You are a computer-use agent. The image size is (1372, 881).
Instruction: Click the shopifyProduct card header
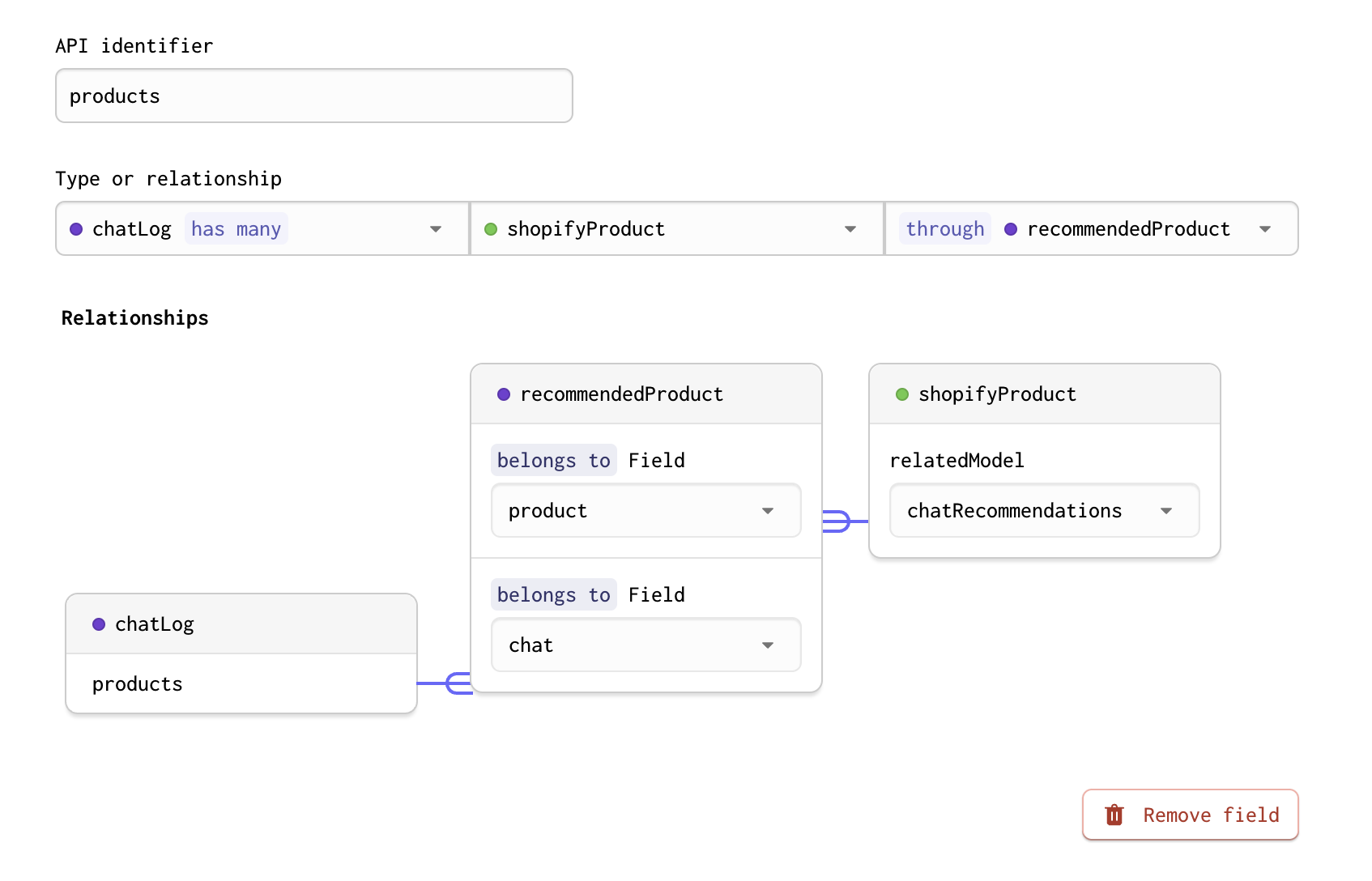[x=1045, y=394]
